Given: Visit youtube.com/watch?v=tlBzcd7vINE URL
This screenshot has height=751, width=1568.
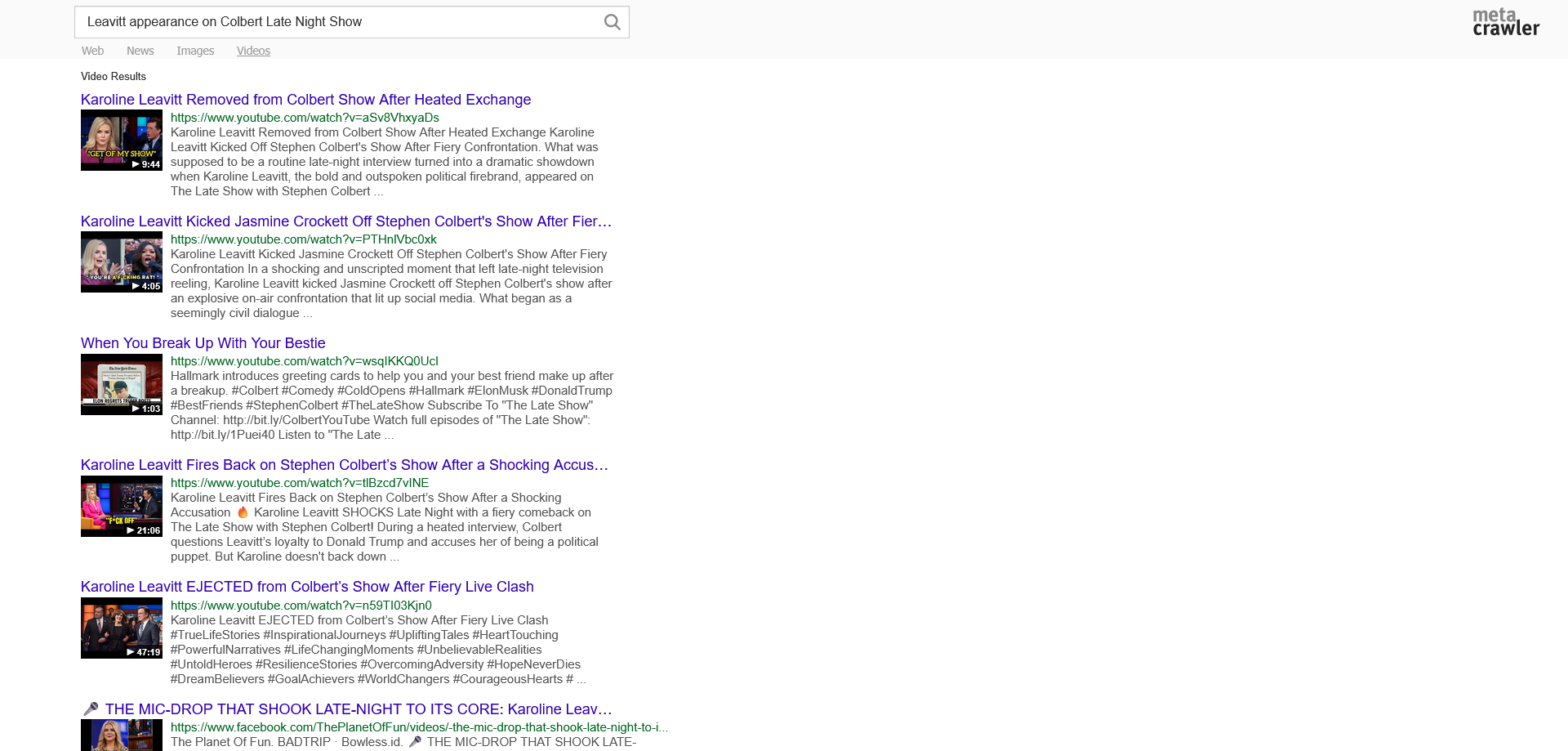Looking at the screenshot, I should [300, 483].
